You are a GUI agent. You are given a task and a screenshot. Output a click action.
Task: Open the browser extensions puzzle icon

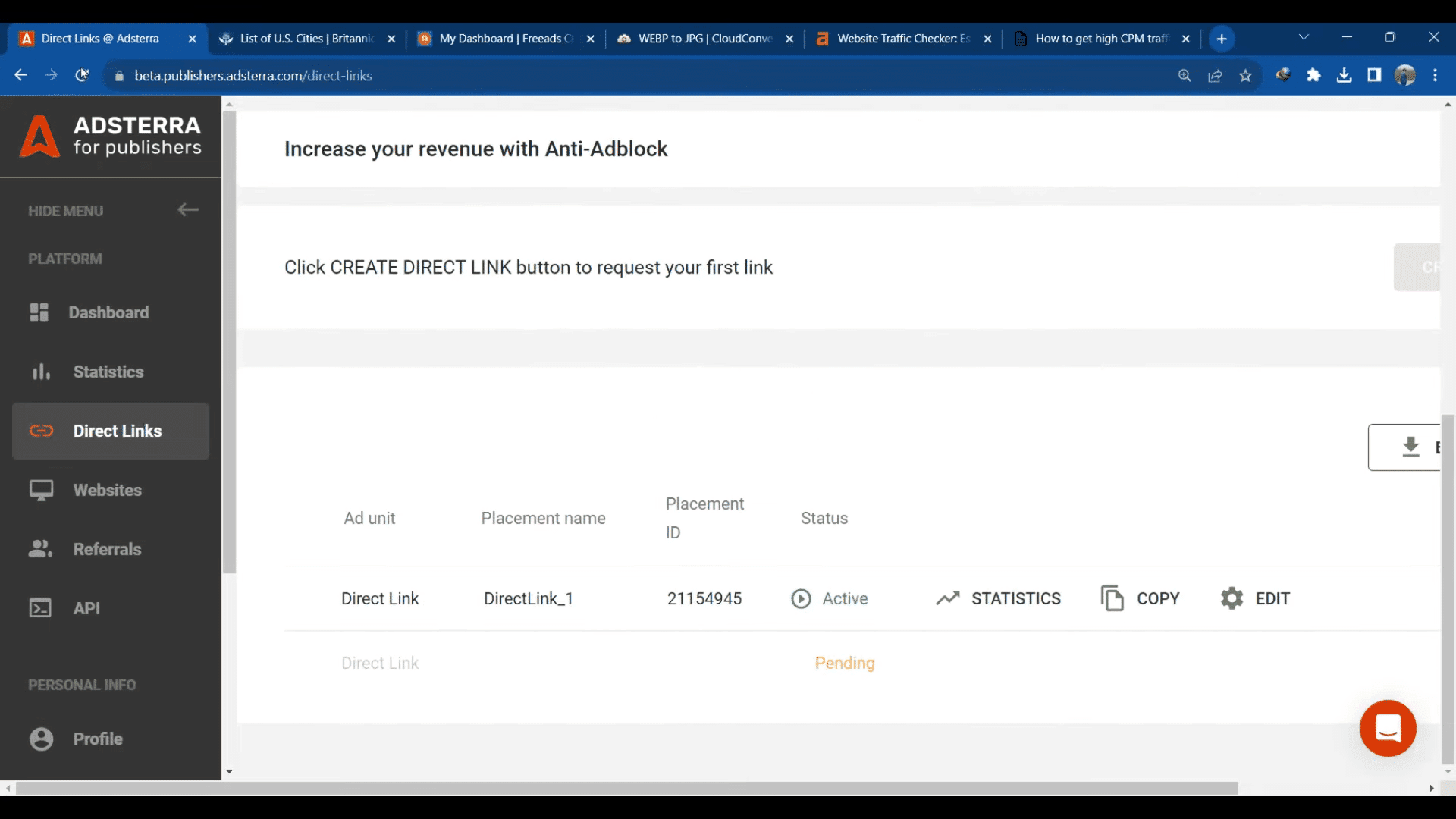pos(1313,75)
